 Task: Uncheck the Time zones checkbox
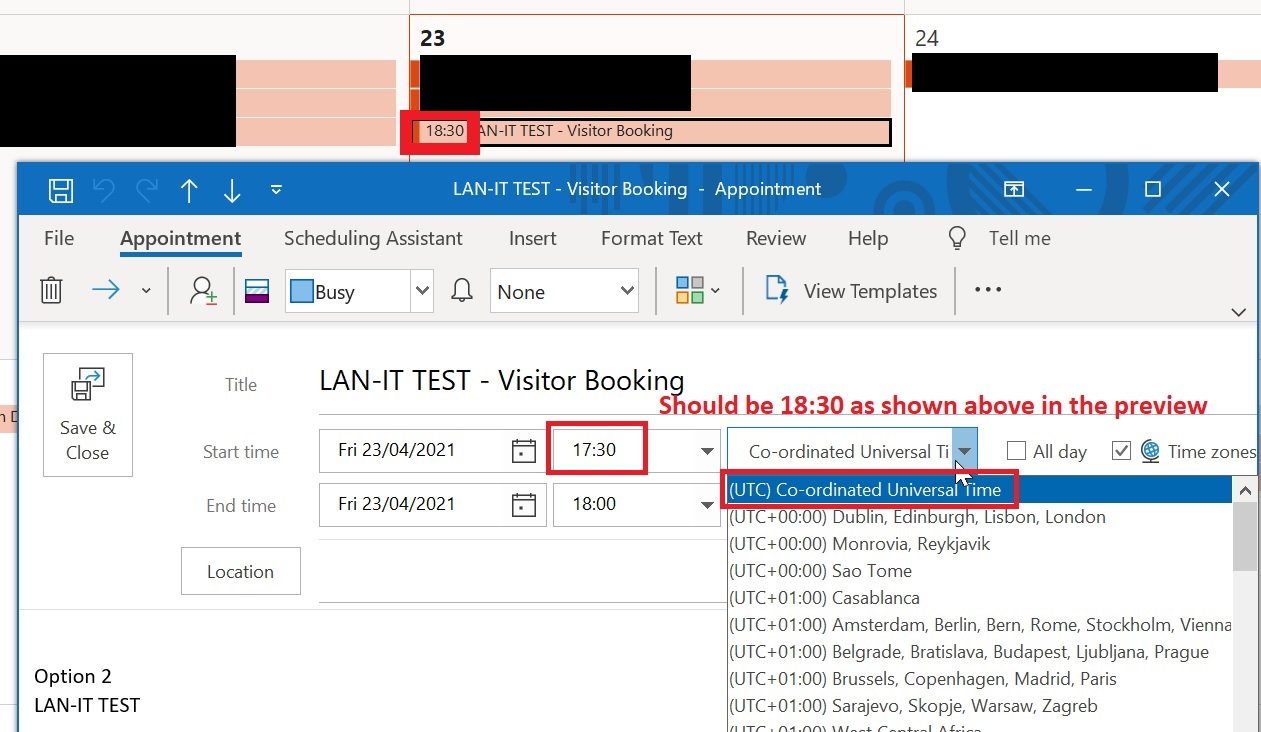(1121, 451)
